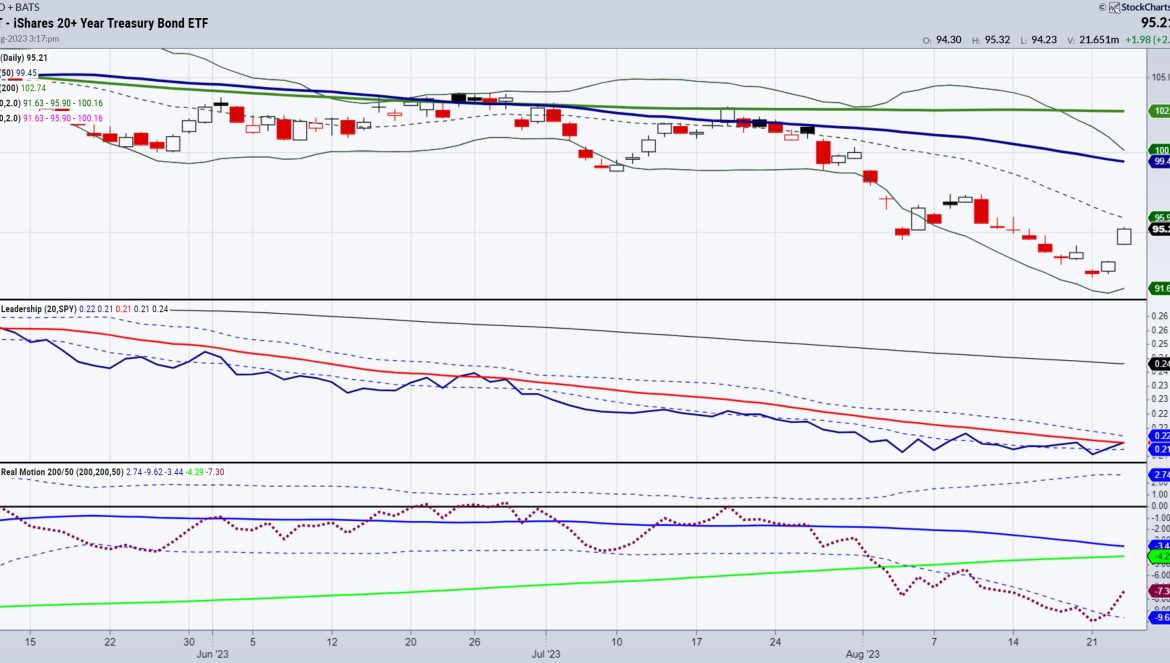Click the '22' date label on time axis
The height and width of the screenshot is (663, 1170).
(x=110, y=641)
